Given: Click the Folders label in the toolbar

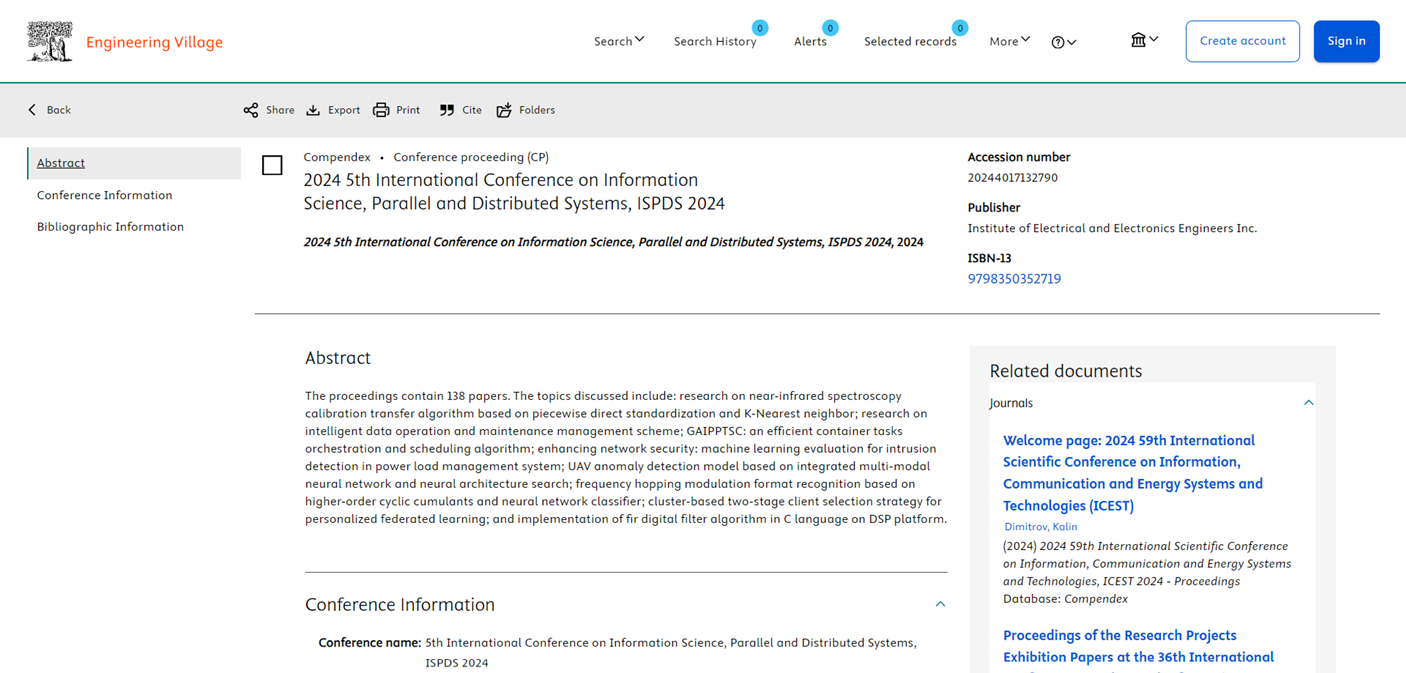Looking at the screenshot, I should 537,110.
